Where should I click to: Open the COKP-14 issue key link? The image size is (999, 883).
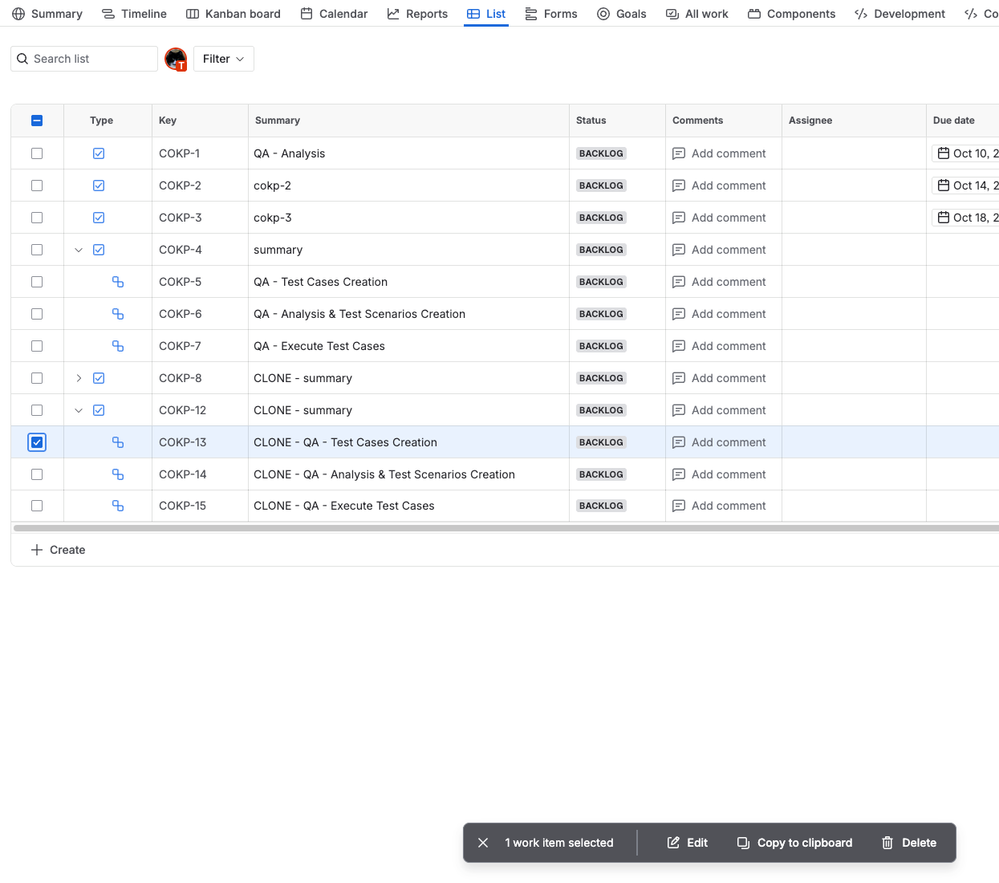[183, 474]
